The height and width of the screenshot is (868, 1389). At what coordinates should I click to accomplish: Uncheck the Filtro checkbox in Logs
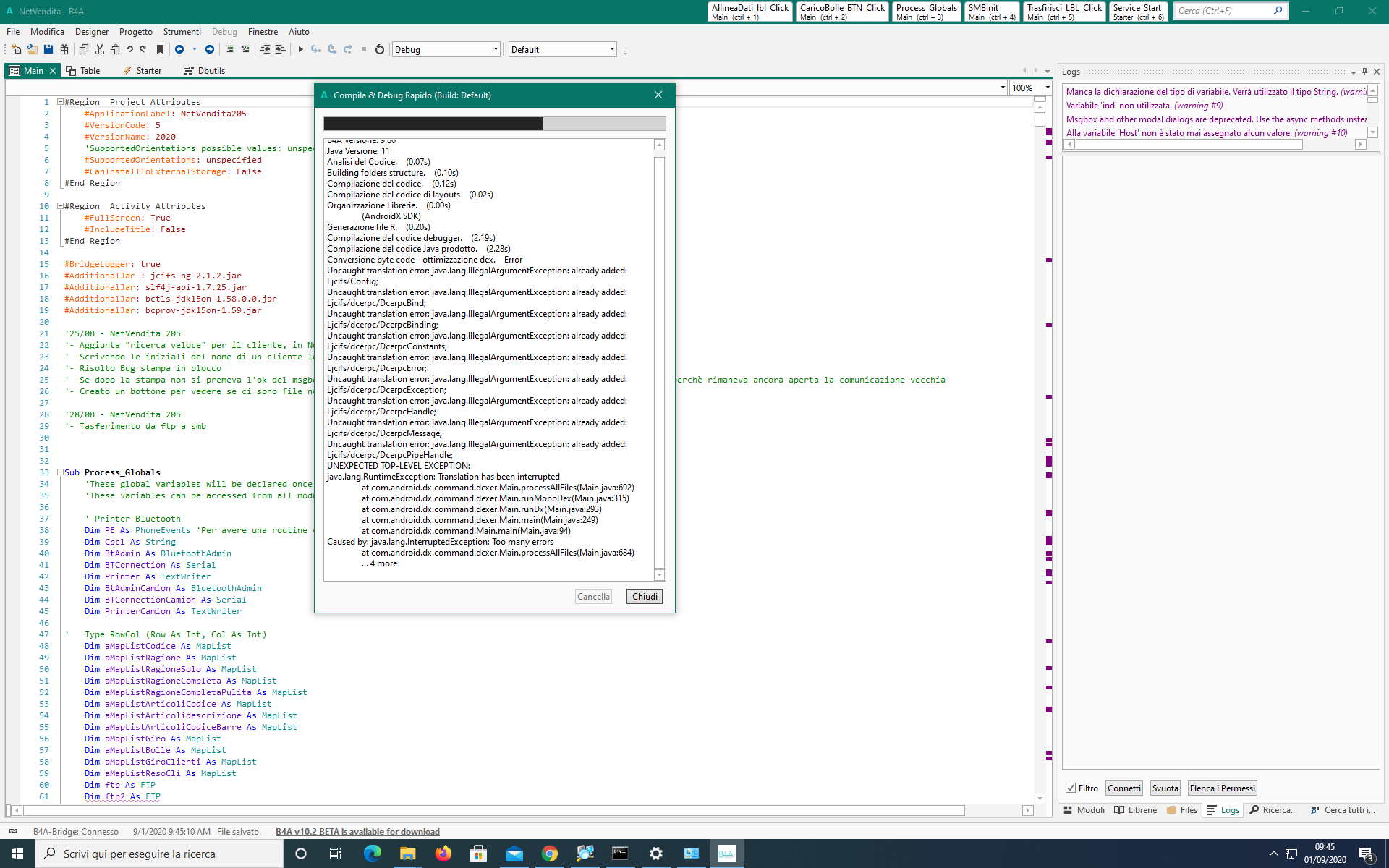[x=1071, y=788]
